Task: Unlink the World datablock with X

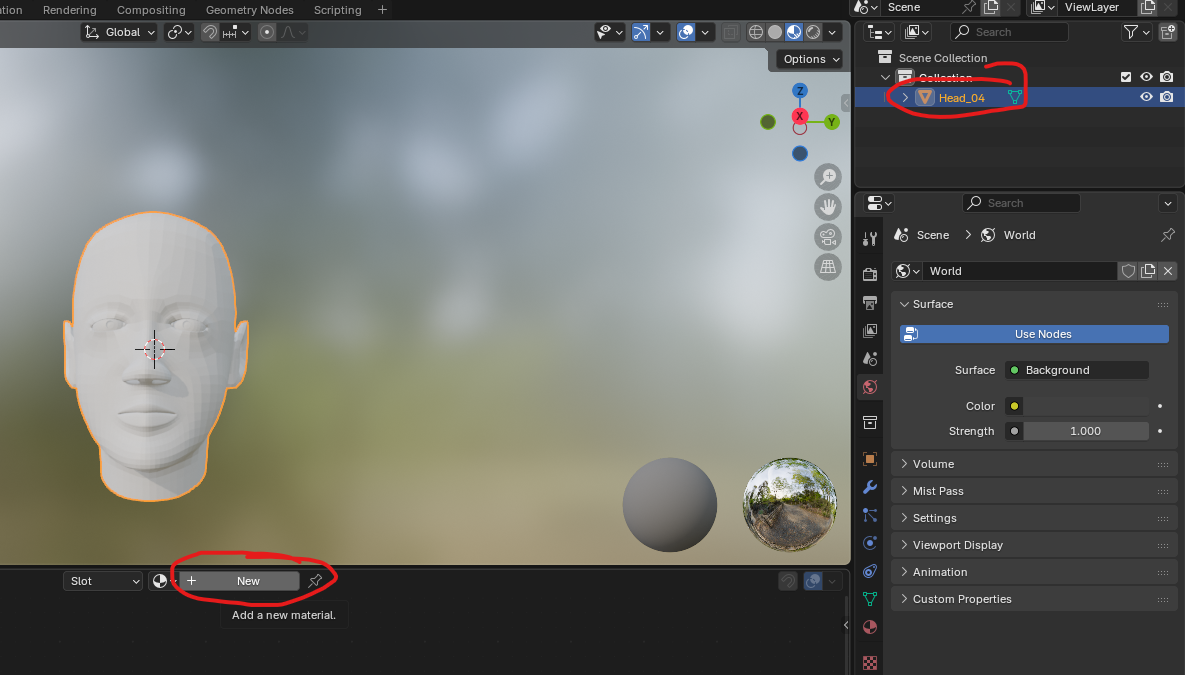Action: coord(1168,271)
